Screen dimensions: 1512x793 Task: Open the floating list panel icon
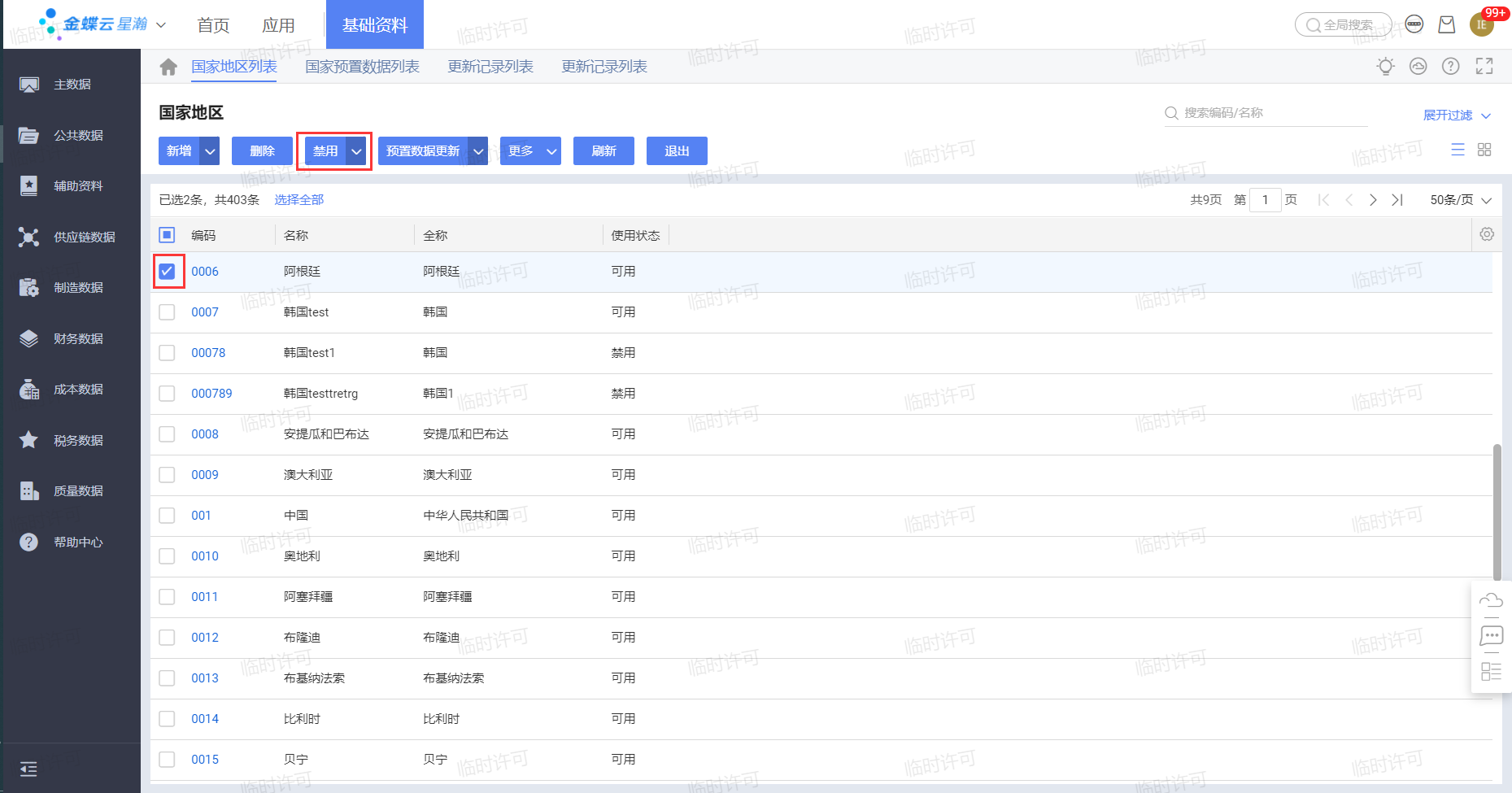click(x=1492, y=672)
